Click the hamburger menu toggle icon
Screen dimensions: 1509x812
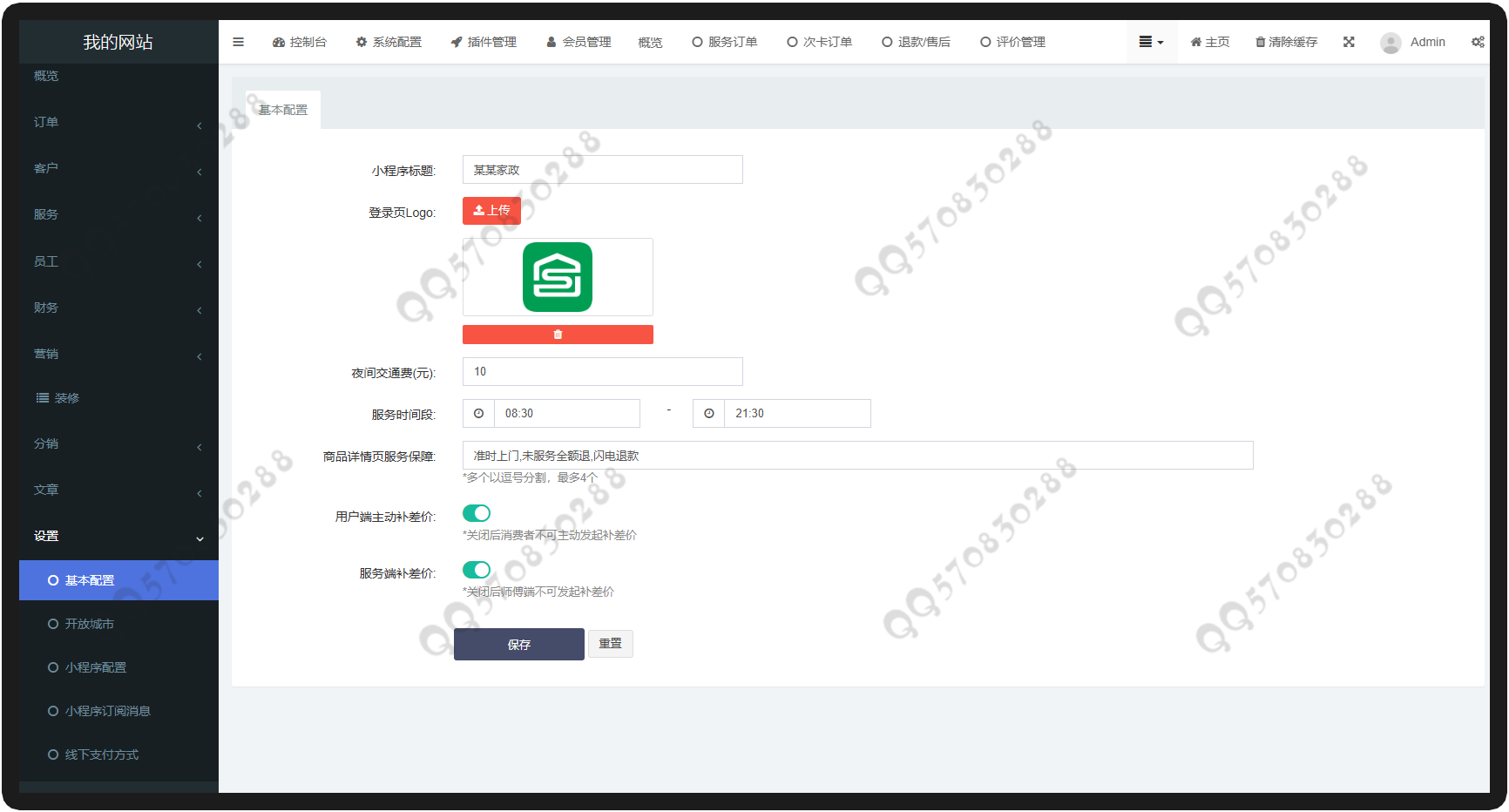[238, 42]
